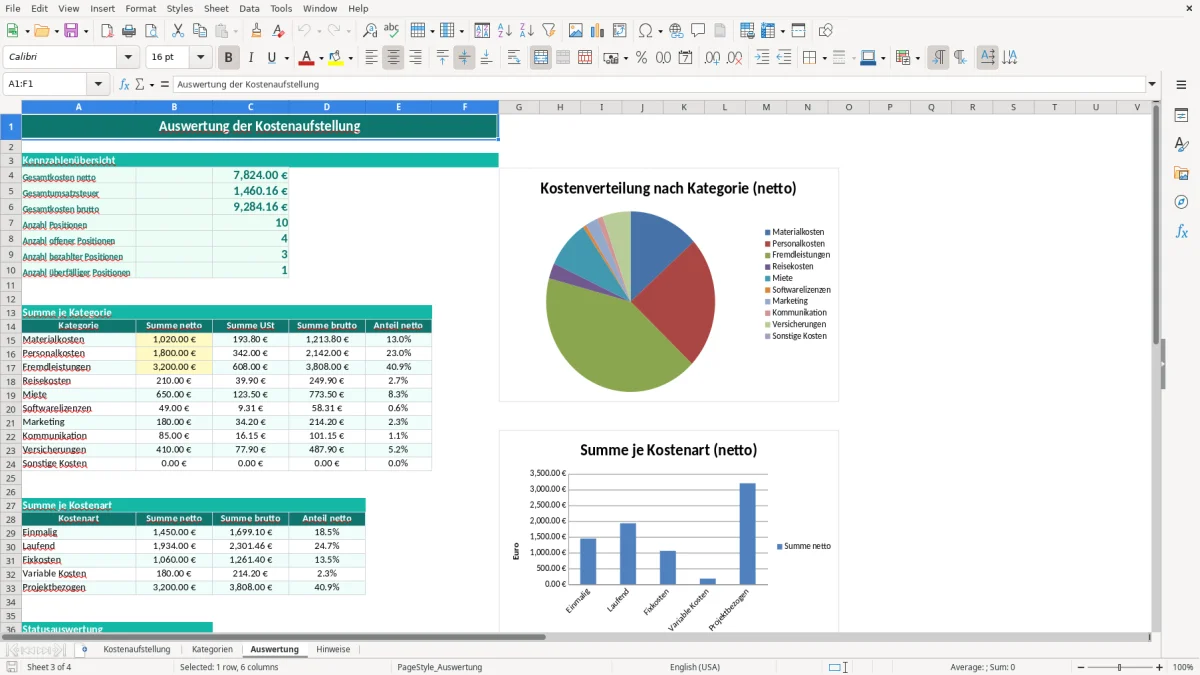Open the Function Wizard fx icon
Screen dimensions: 1200x675
(125, 84)
